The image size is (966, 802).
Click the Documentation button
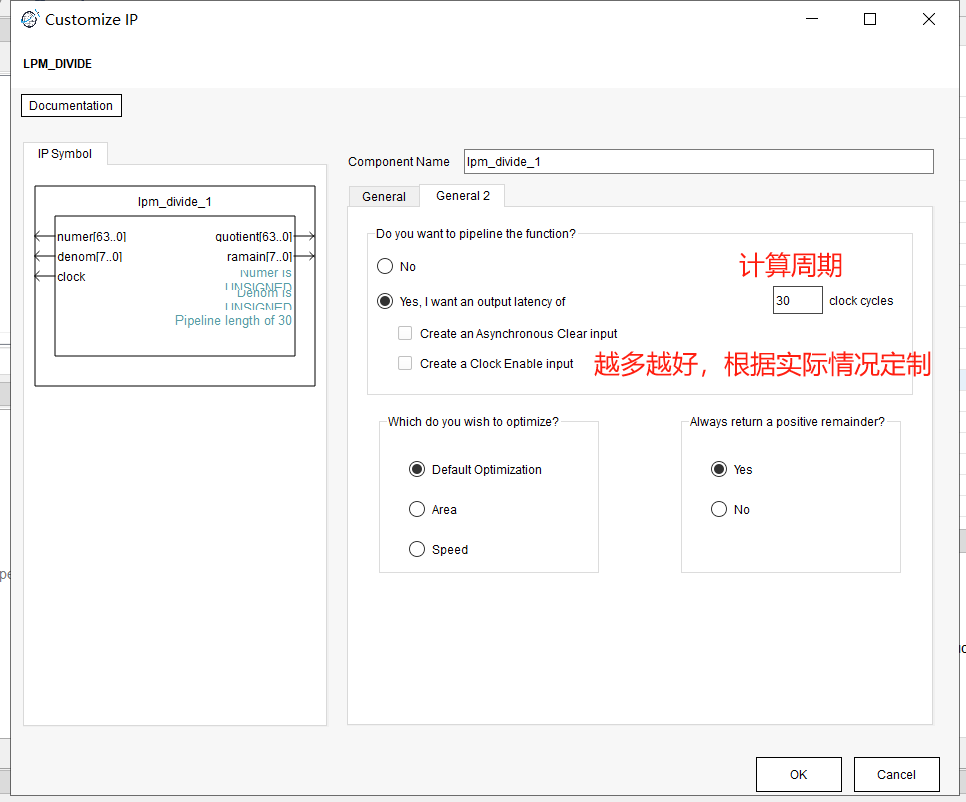coord(71,105)
